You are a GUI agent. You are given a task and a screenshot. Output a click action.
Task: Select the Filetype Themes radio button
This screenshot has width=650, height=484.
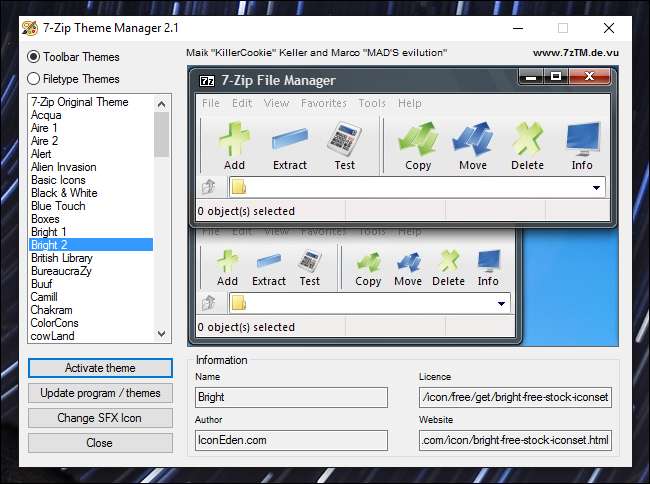click(x=34, y=79)
